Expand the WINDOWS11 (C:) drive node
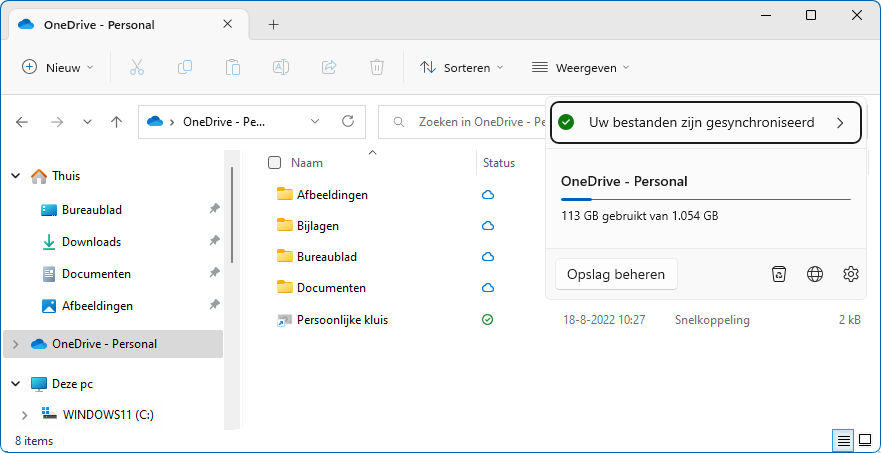 click(24, 415)
